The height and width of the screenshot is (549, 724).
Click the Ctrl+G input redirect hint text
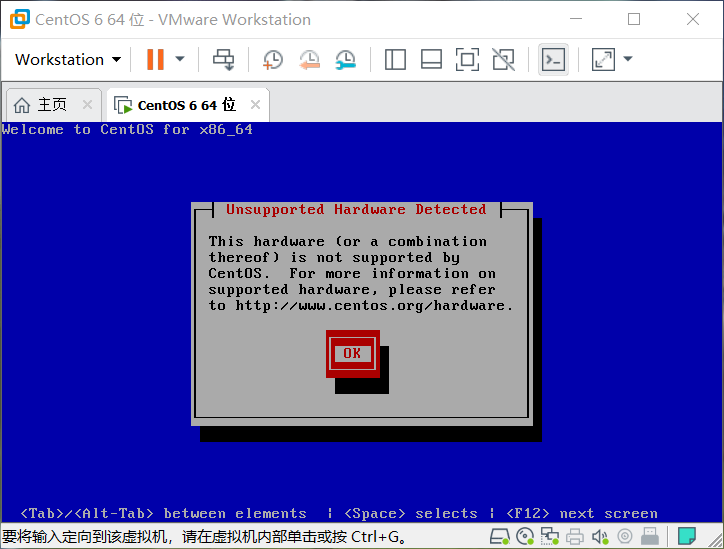coord(204,537)
